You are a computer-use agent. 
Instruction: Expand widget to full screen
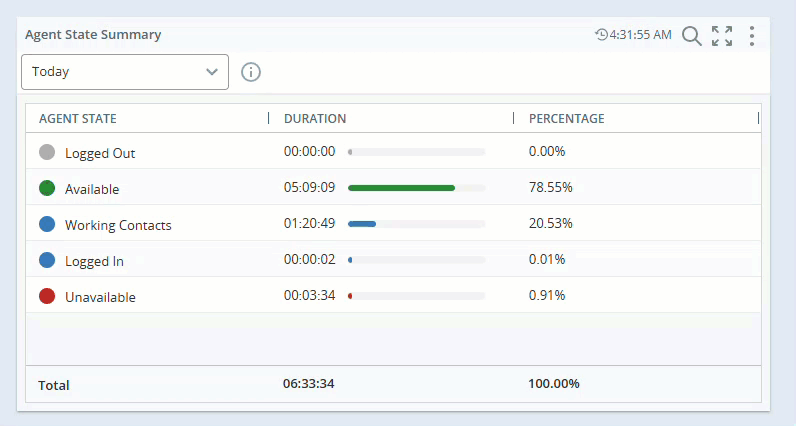(722, 36)
